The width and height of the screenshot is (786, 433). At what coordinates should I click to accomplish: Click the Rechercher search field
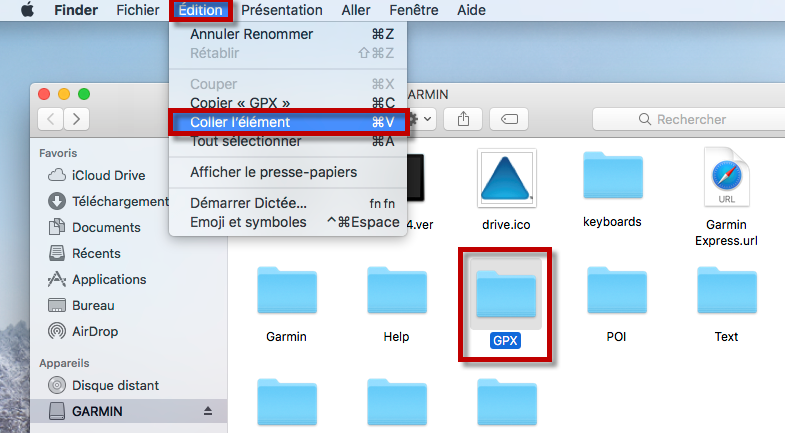pyautogui.click(x=689, y=119)
